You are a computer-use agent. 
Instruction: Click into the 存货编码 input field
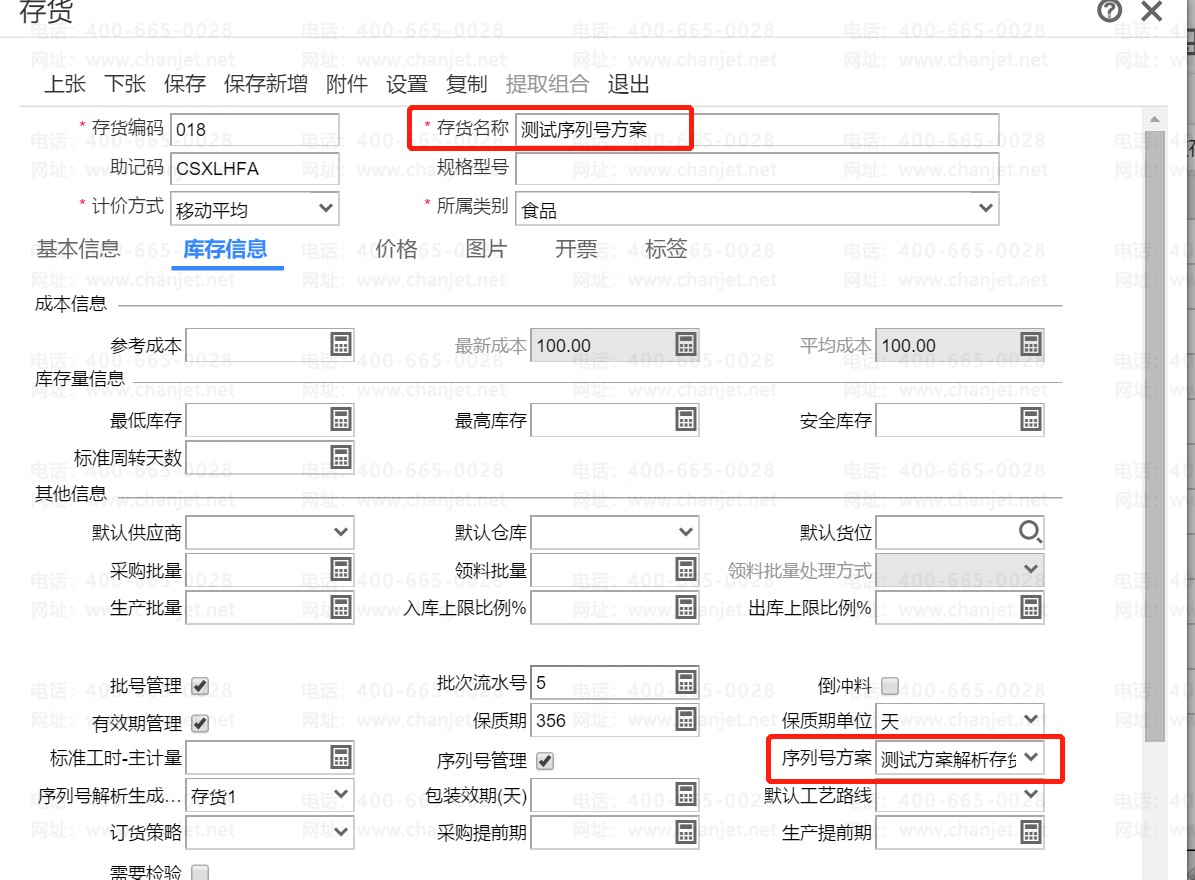[x=255, y=130]
